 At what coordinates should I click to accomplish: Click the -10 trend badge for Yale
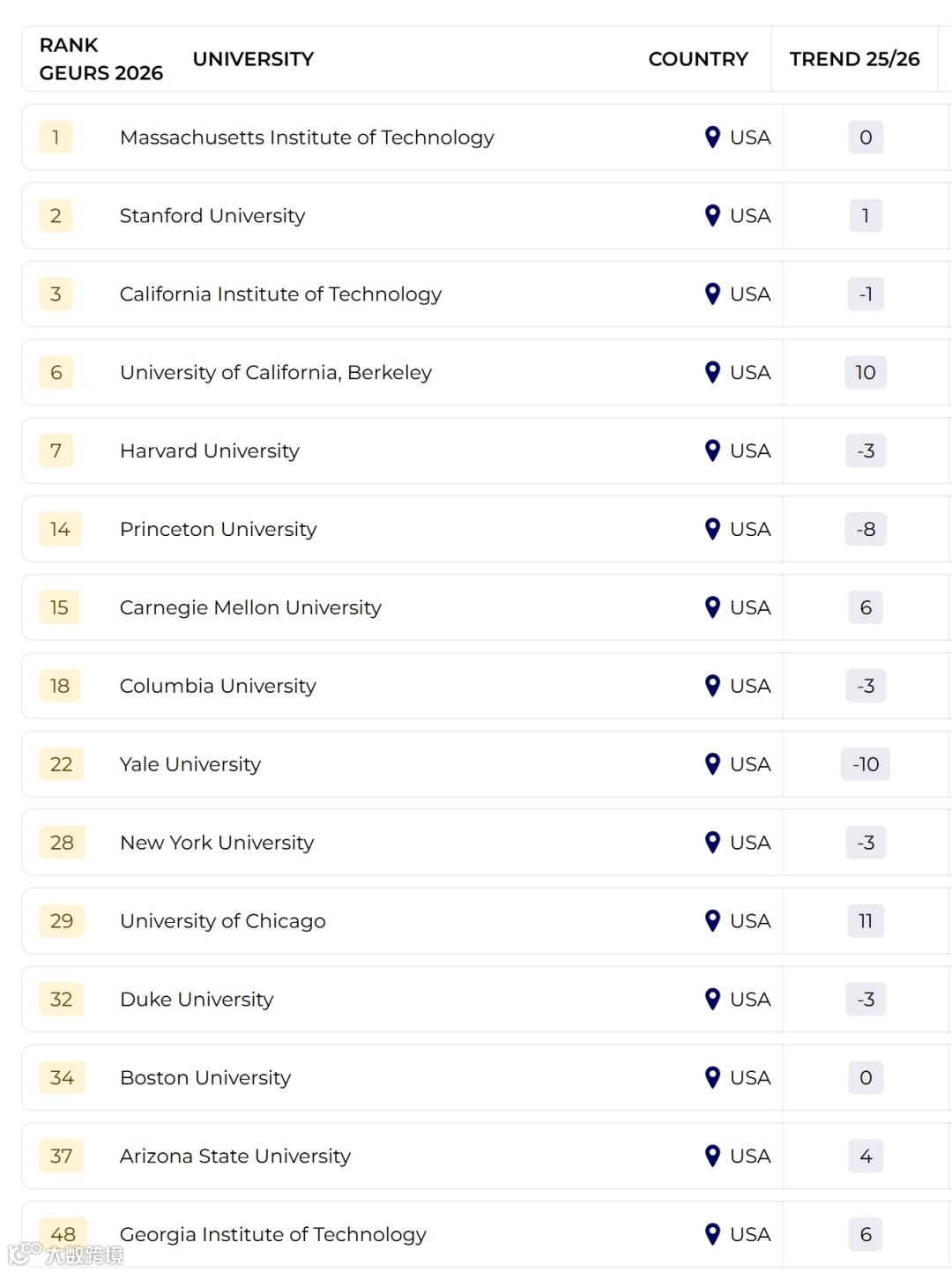coord(865,764)
